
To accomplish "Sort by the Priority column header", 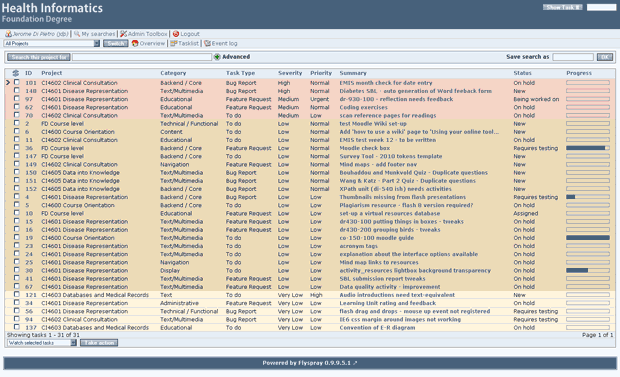I will 321,73.
